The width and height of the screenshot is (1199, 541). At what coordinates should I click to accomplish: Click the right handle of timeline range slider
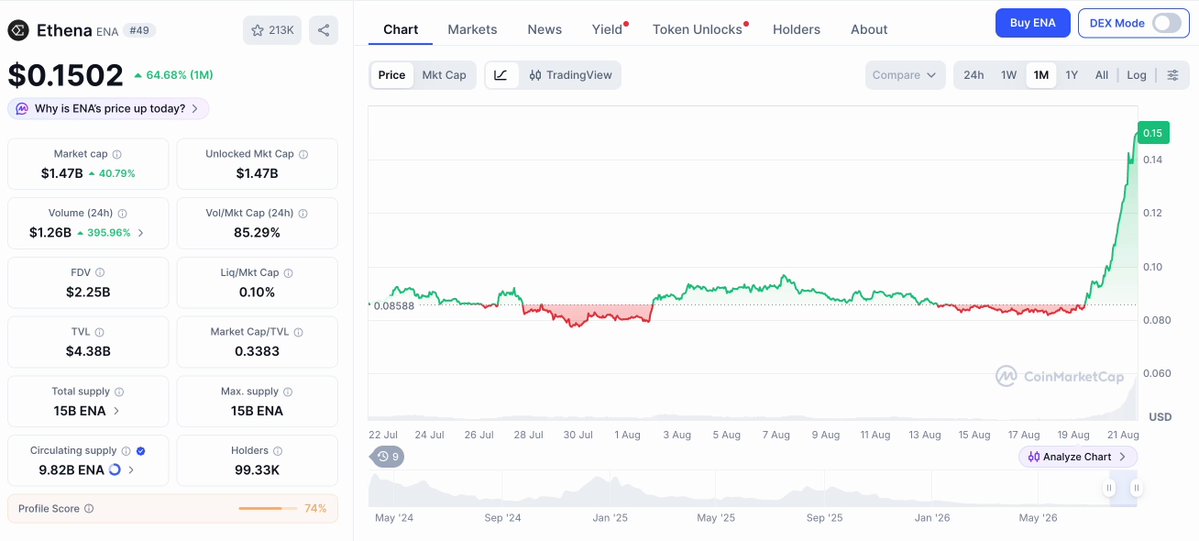pos(1136,487)
